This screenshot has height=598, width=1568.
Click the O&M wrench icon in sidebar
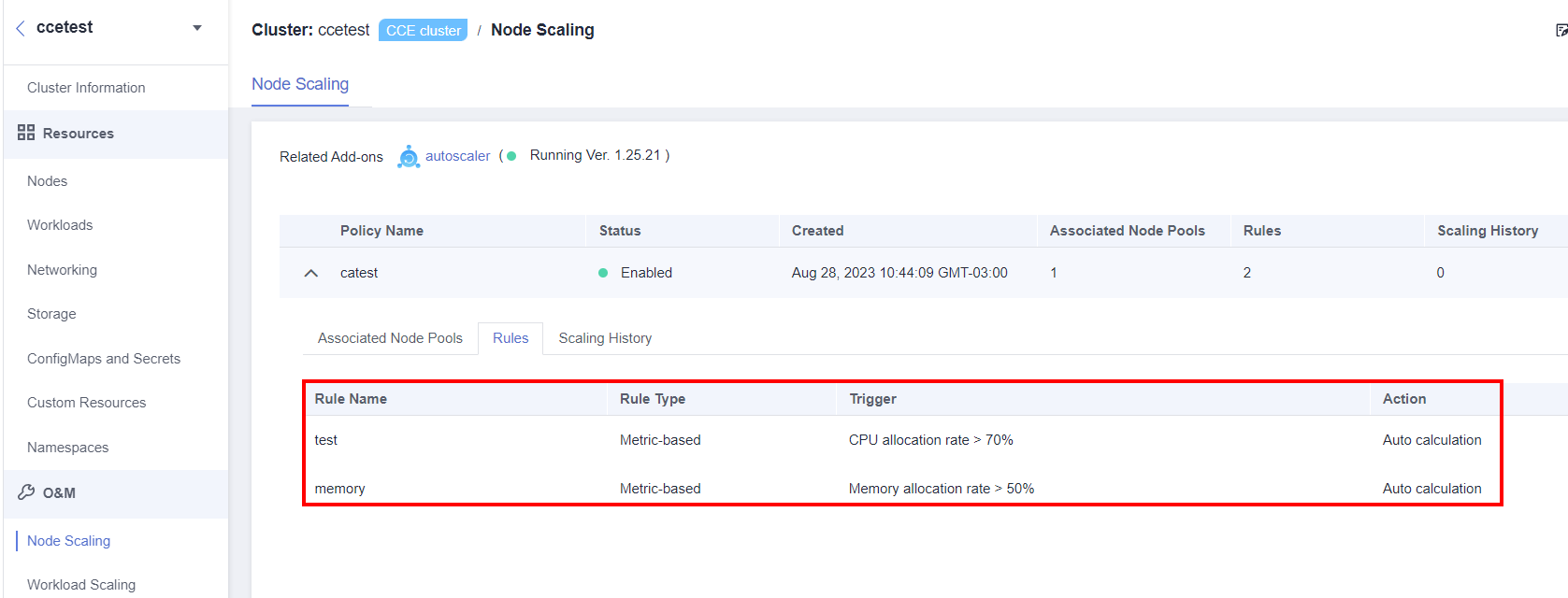(26, 492)
